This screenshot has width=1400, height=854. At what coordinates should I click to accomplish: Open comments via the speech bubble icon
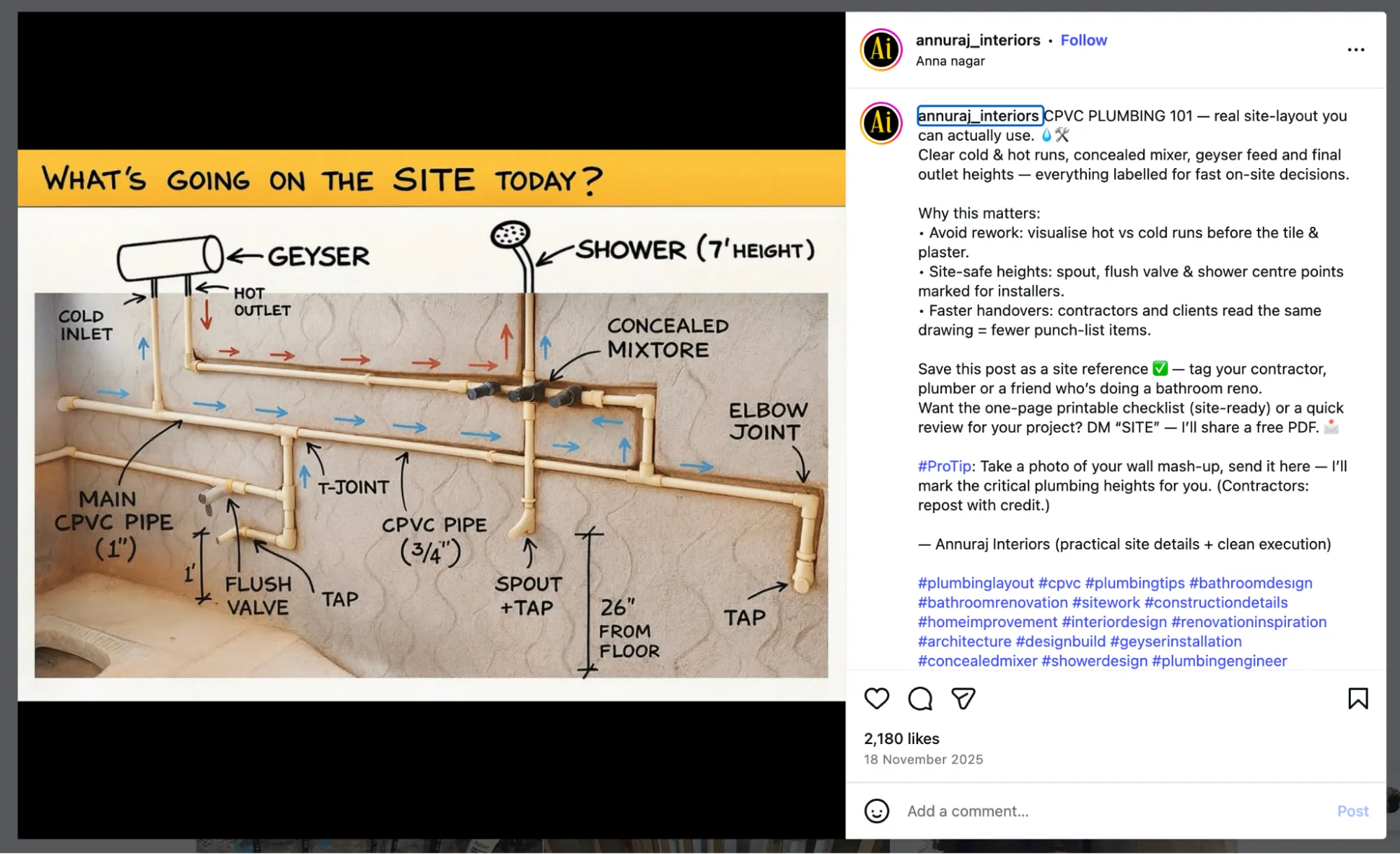[920, 699]
